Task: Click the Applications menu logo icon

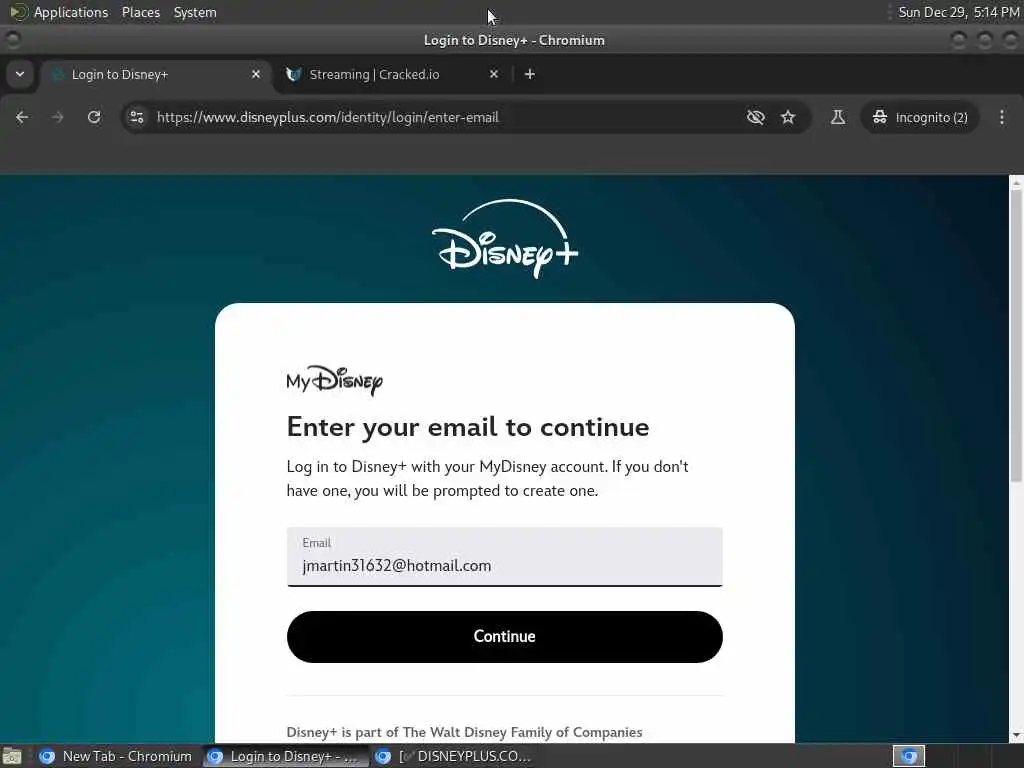Action: click(x=18, y=12)
